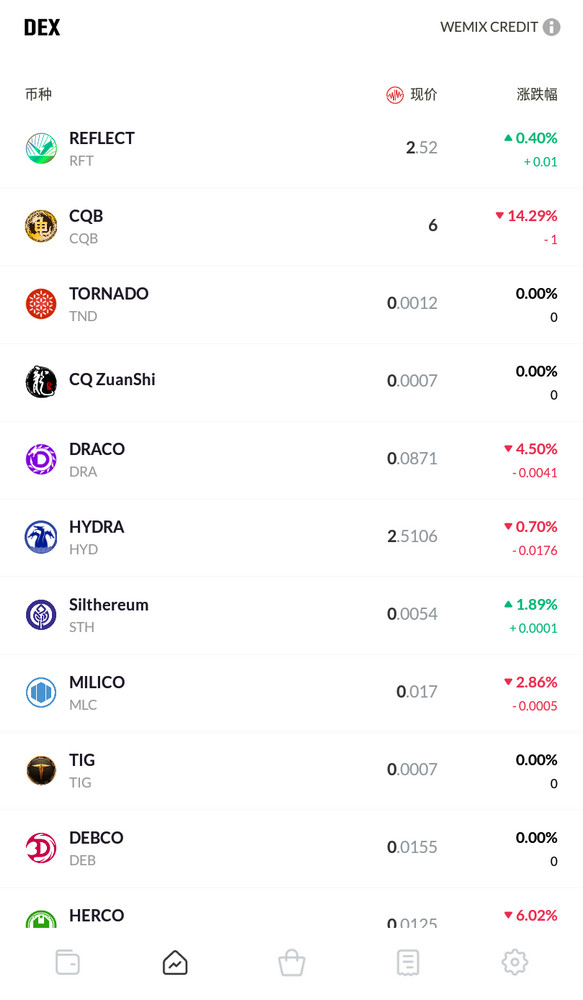Tap the DRACO purple coin logo
583x1000 pixels.
(41, 459)
